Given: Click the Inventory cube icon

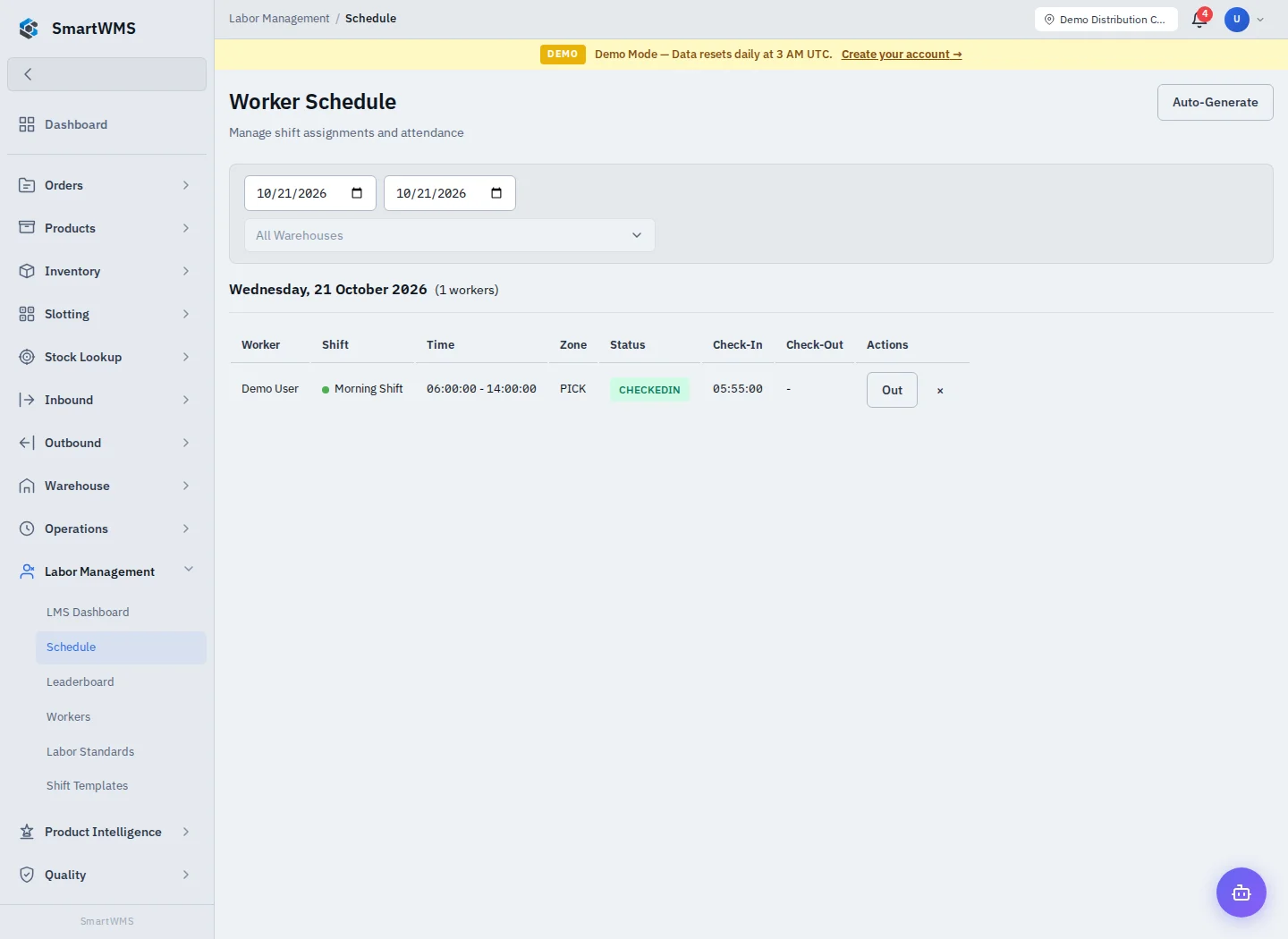Looking at the screenshot, I should [x=27, y=271].
